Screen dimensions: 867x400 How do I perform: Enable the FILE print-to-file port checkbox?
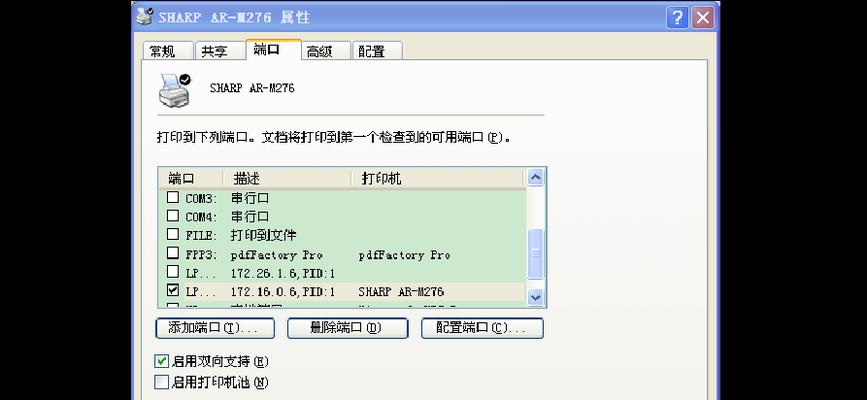(x=173, y=235)
